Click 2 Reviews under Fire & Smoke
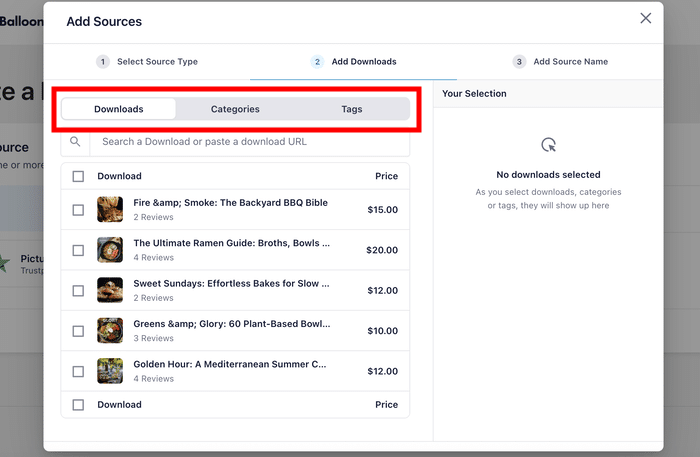The height and width of the screenshot is (457, 700). (x=153, y=217)
